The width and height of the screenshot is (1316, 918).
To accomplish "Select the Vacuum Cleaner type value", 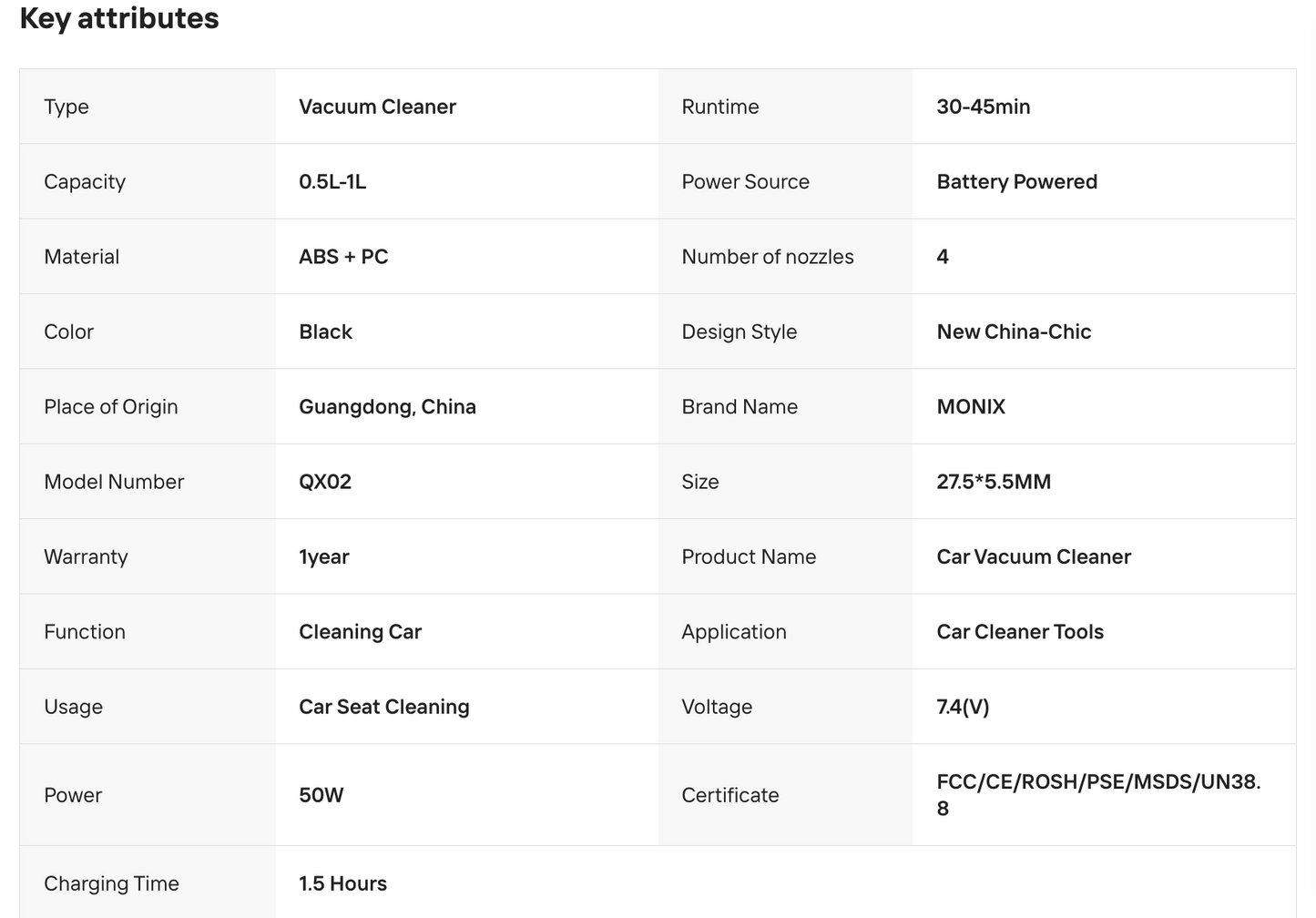I will (x=377, y=107).
